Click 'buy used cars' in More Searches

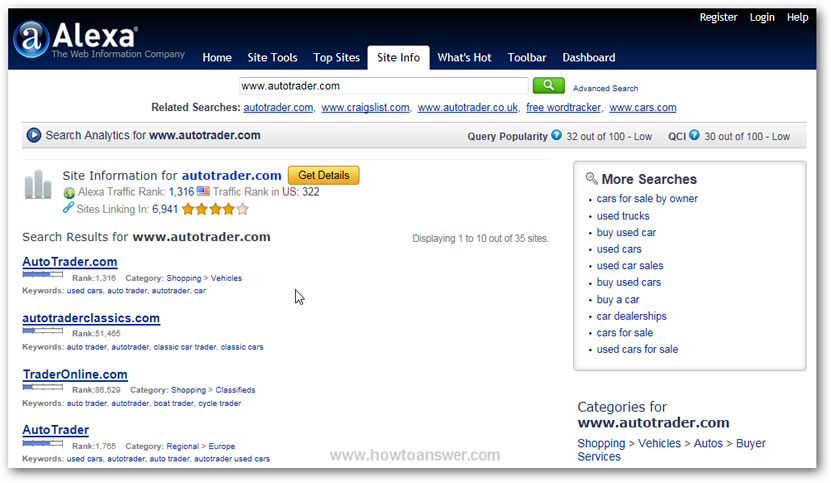[629, 282]
